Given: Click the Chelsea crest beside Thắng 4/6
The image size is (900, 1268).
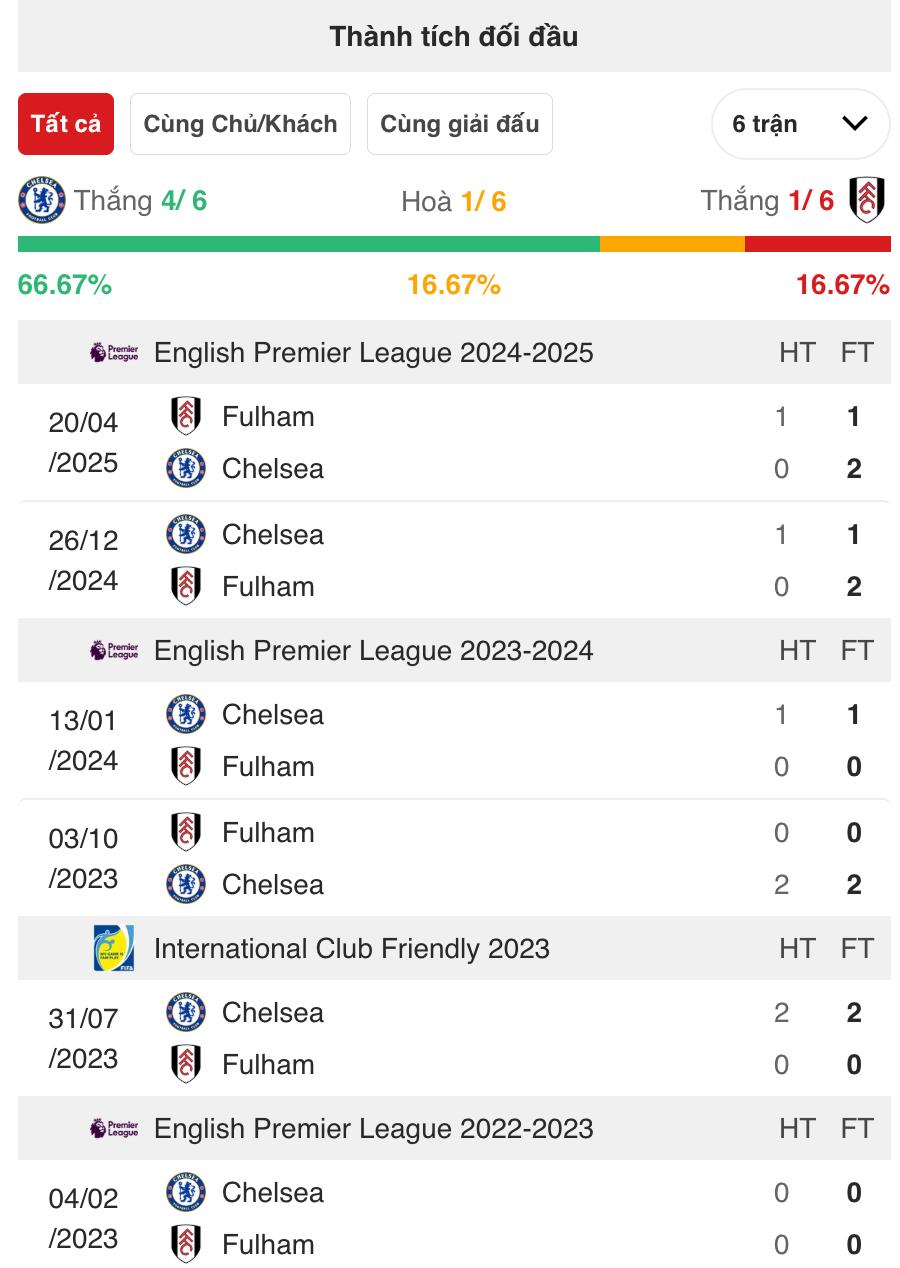Looking at the screenshot, I should pyautogui.click(x=41, y=200).
